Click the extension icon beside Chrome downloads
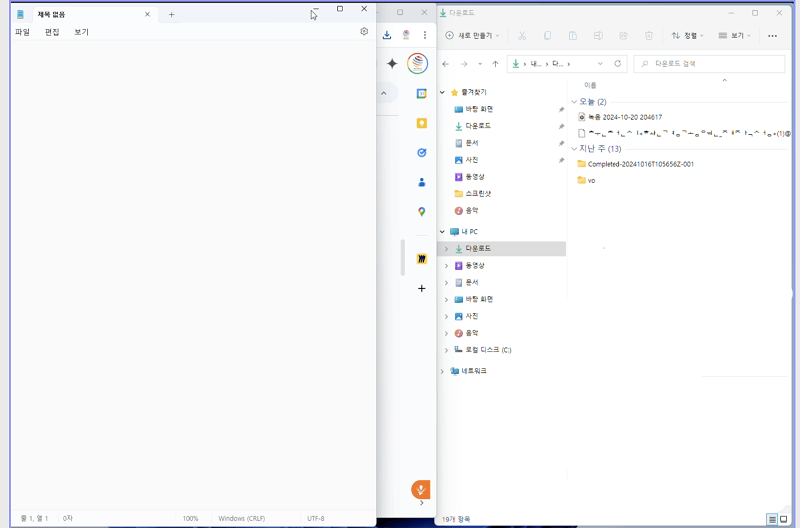The height and width of the screenshot is (528, 800). coord(406,35)
